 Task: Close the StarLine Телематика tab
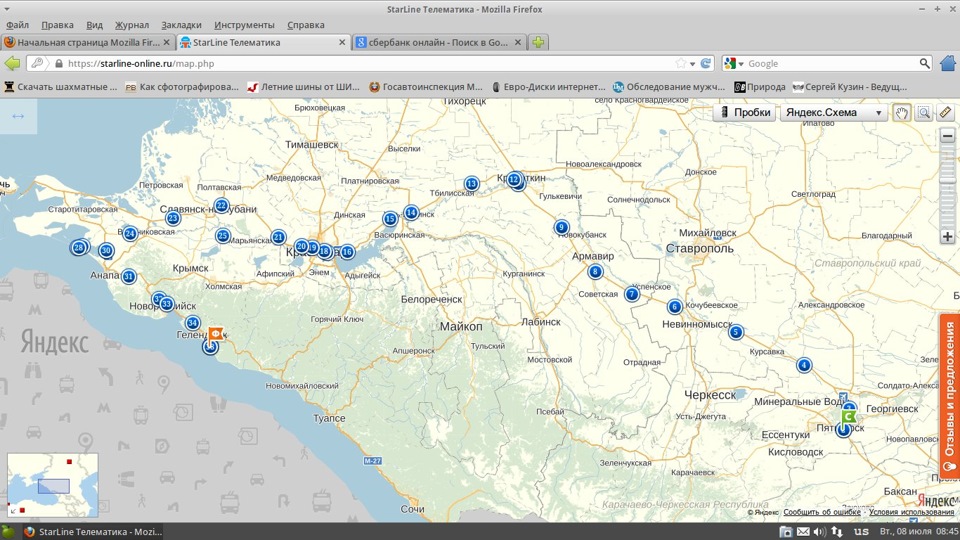(x=342, y=42)
